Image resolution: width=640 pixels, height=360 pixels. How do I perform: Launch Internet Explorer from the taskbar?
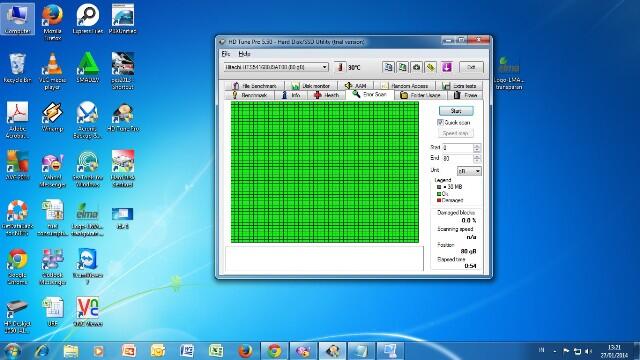(42, 351)
